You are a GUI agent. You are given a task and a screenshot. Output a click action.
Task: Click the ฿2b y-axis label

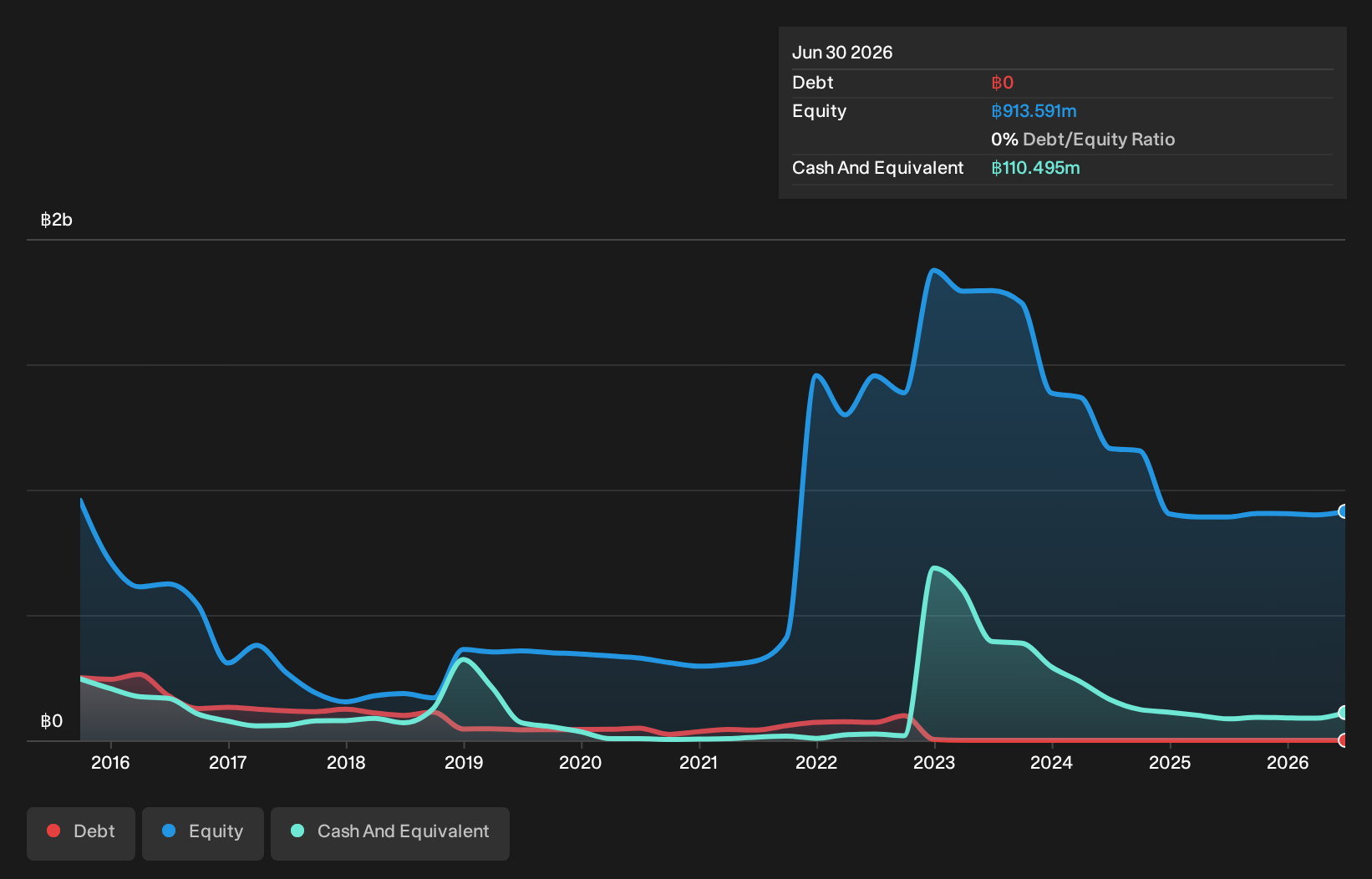point(57,220)
